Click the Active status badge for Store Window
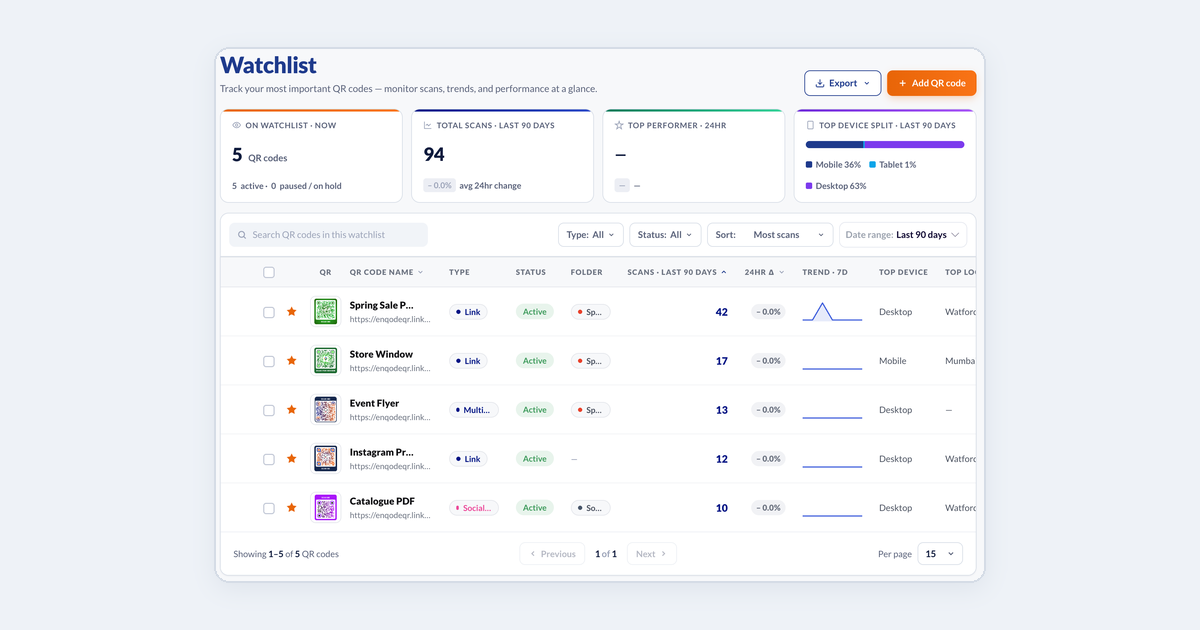1200x630 pixels. 535,361
